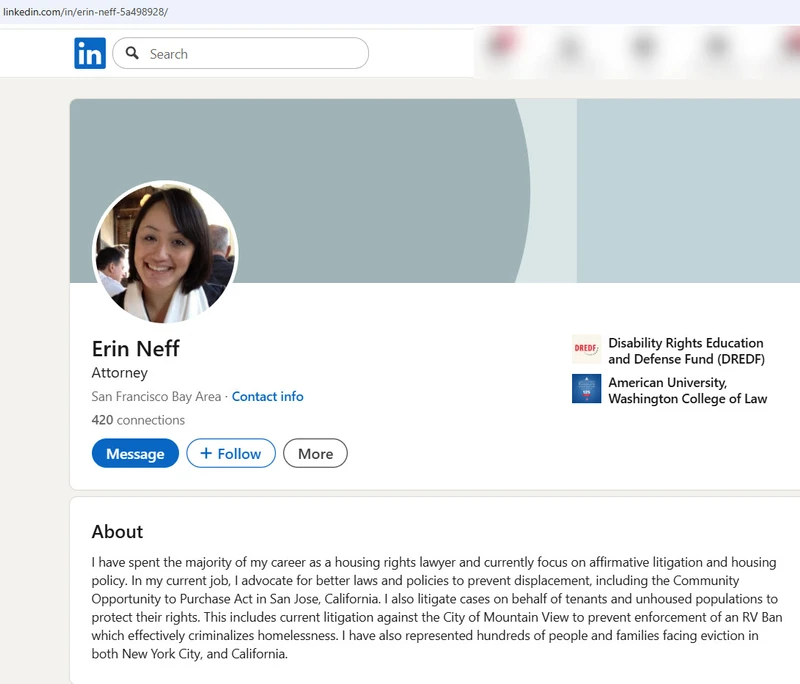Click the San Francisco Bay Area location
Screen dimensions: 800x684
156,396
